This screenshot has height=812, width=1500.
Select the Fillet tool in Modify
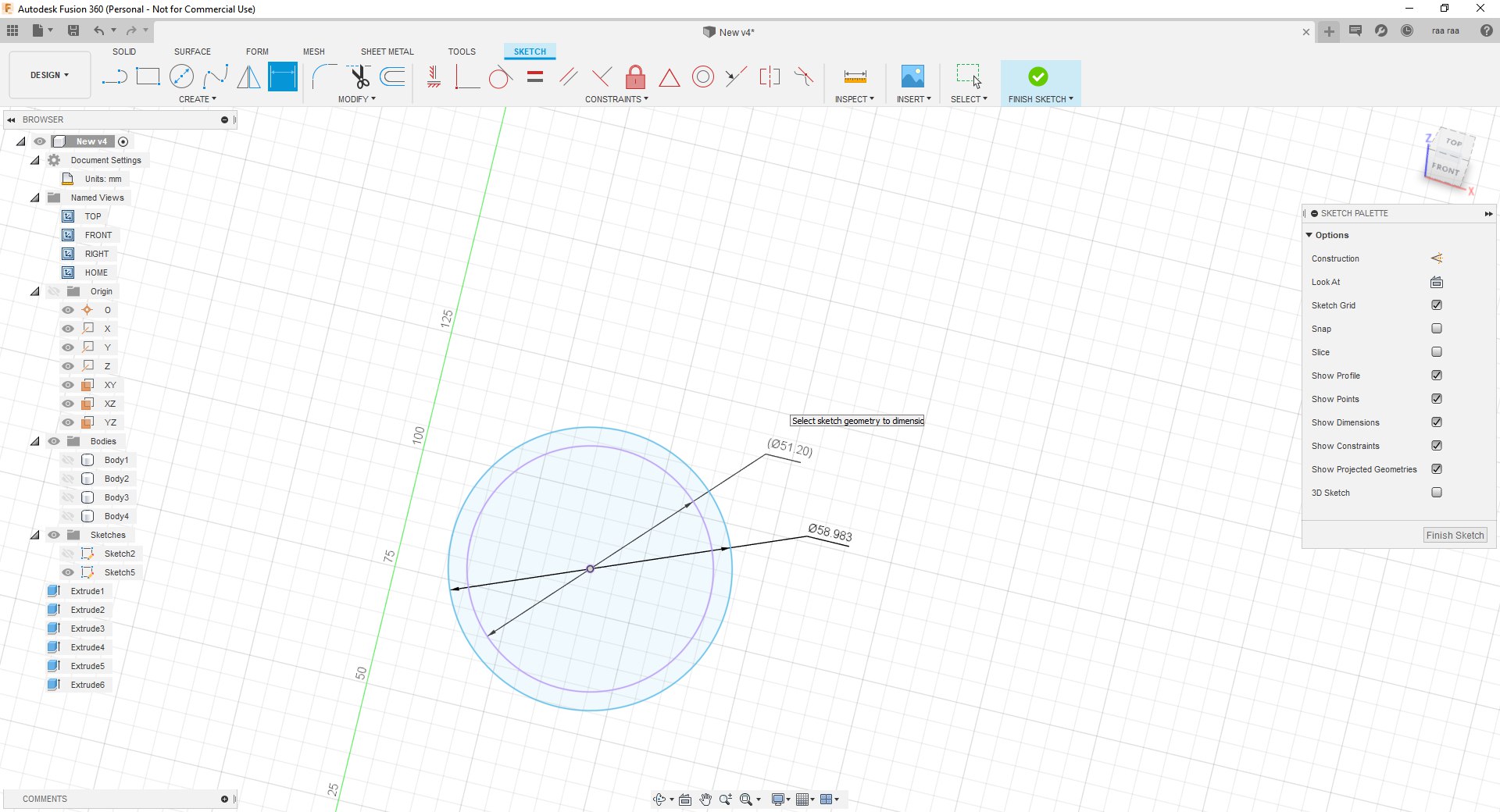tap(324, 77)
